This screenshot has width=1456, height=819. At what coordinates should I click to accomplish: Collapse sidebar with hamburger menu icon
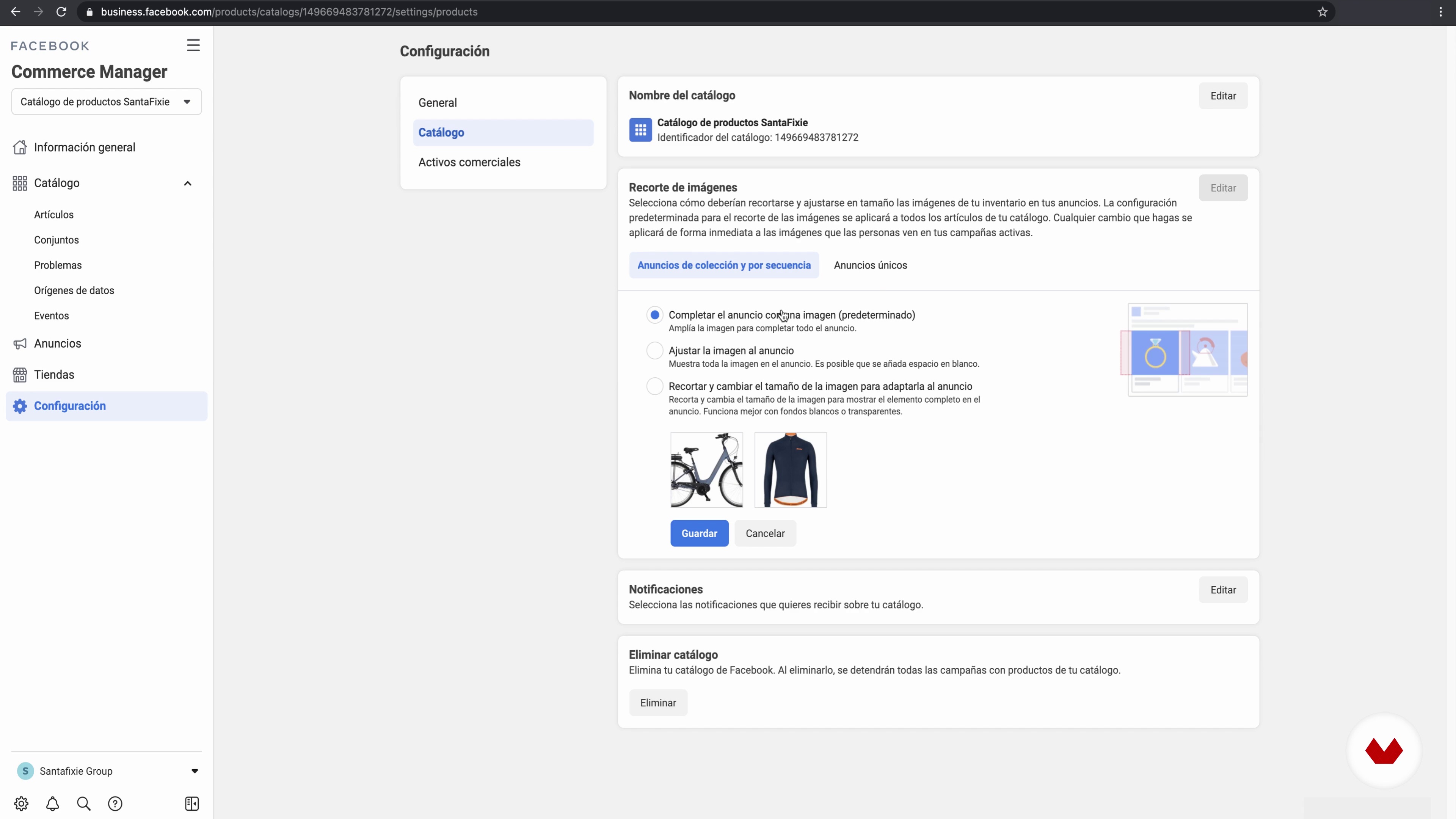[x=193, y=45]
